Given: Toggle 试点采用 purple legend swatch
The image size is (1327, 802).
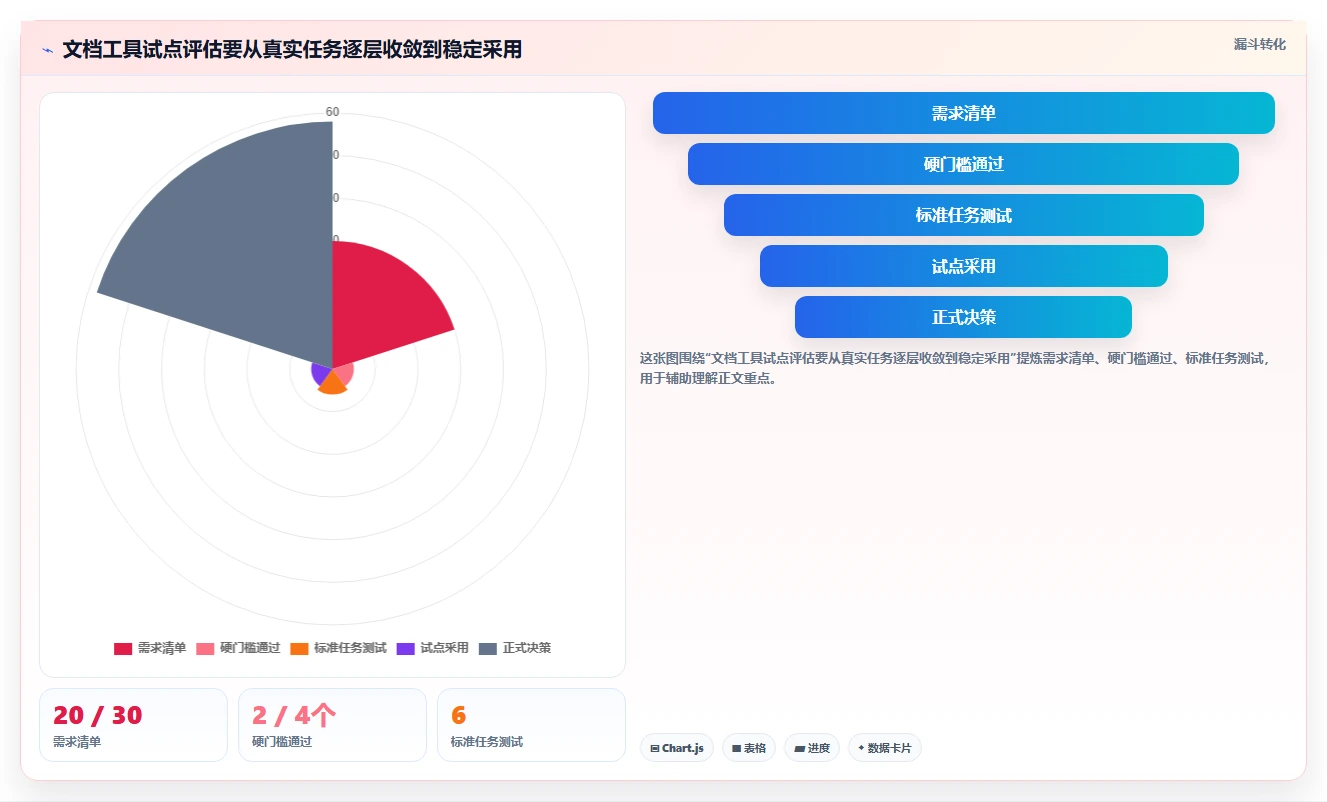Looking at the screenshot, I should click(x=406, y=649).
